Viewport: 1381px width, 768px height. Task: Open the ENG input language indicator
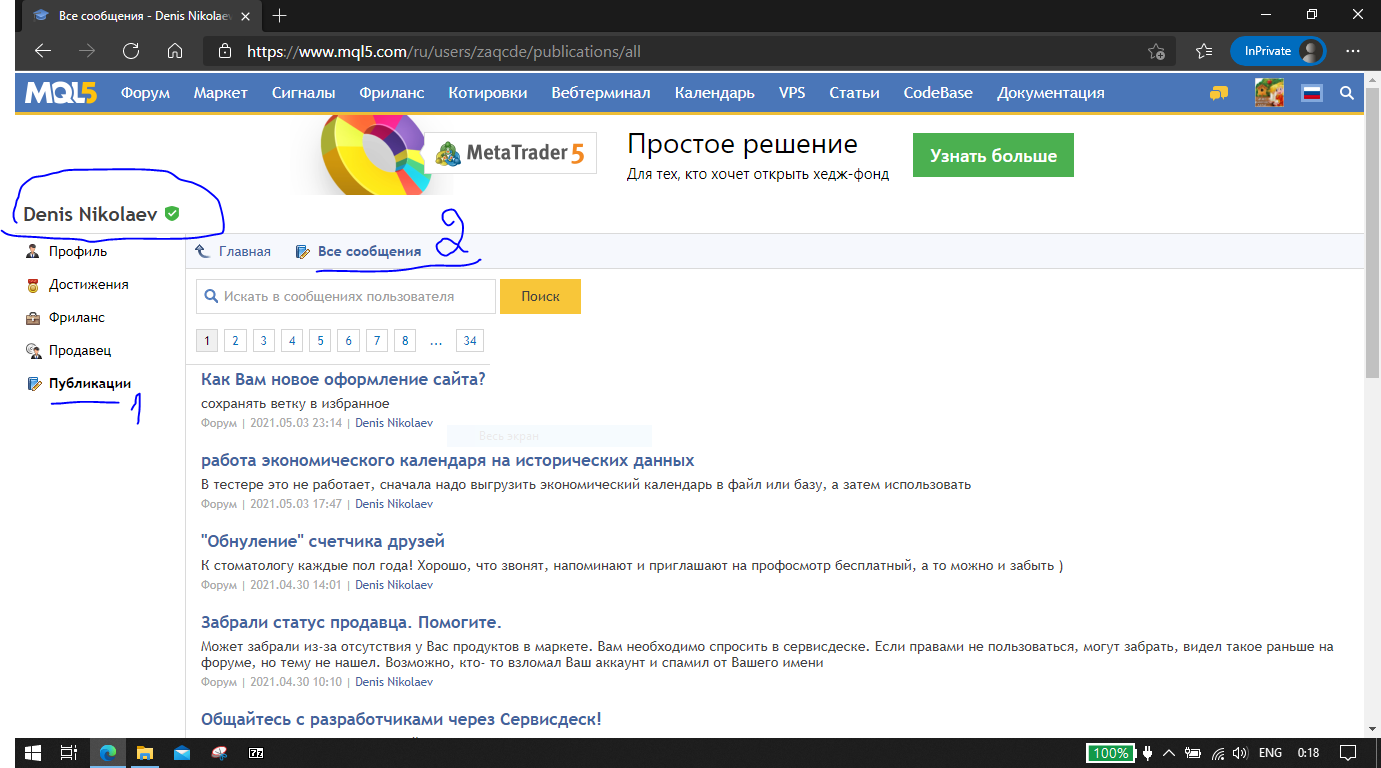click(x=1270, y=753)
